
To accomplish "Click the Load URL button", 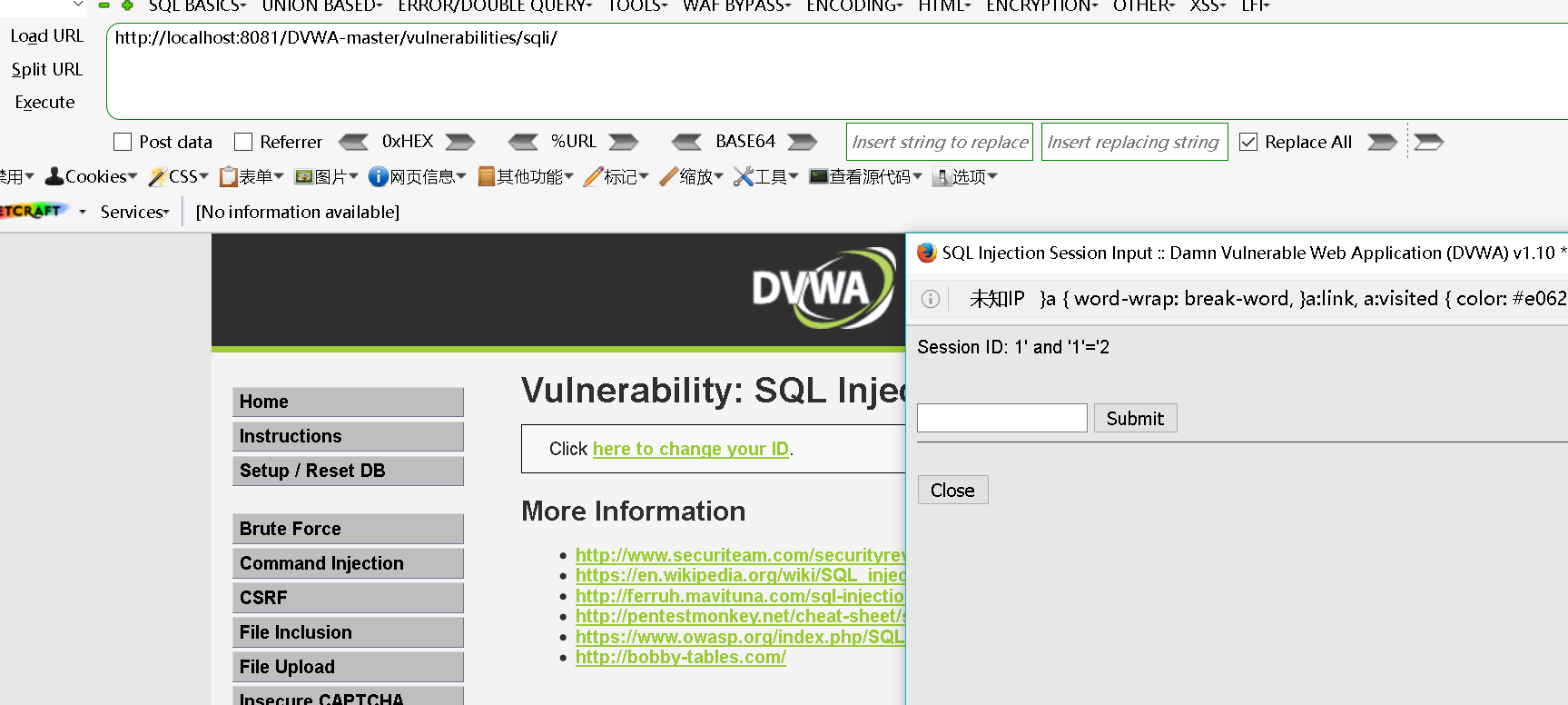I will (47, 36).
